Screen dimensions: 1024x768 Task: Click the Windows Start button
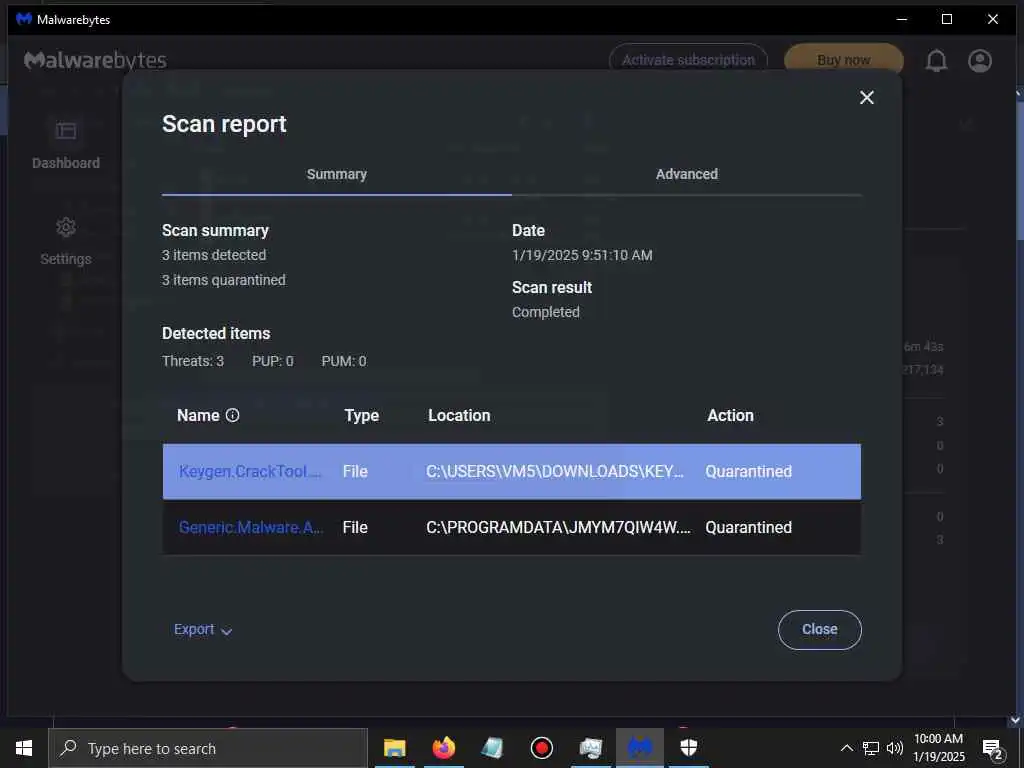[24, 748]
